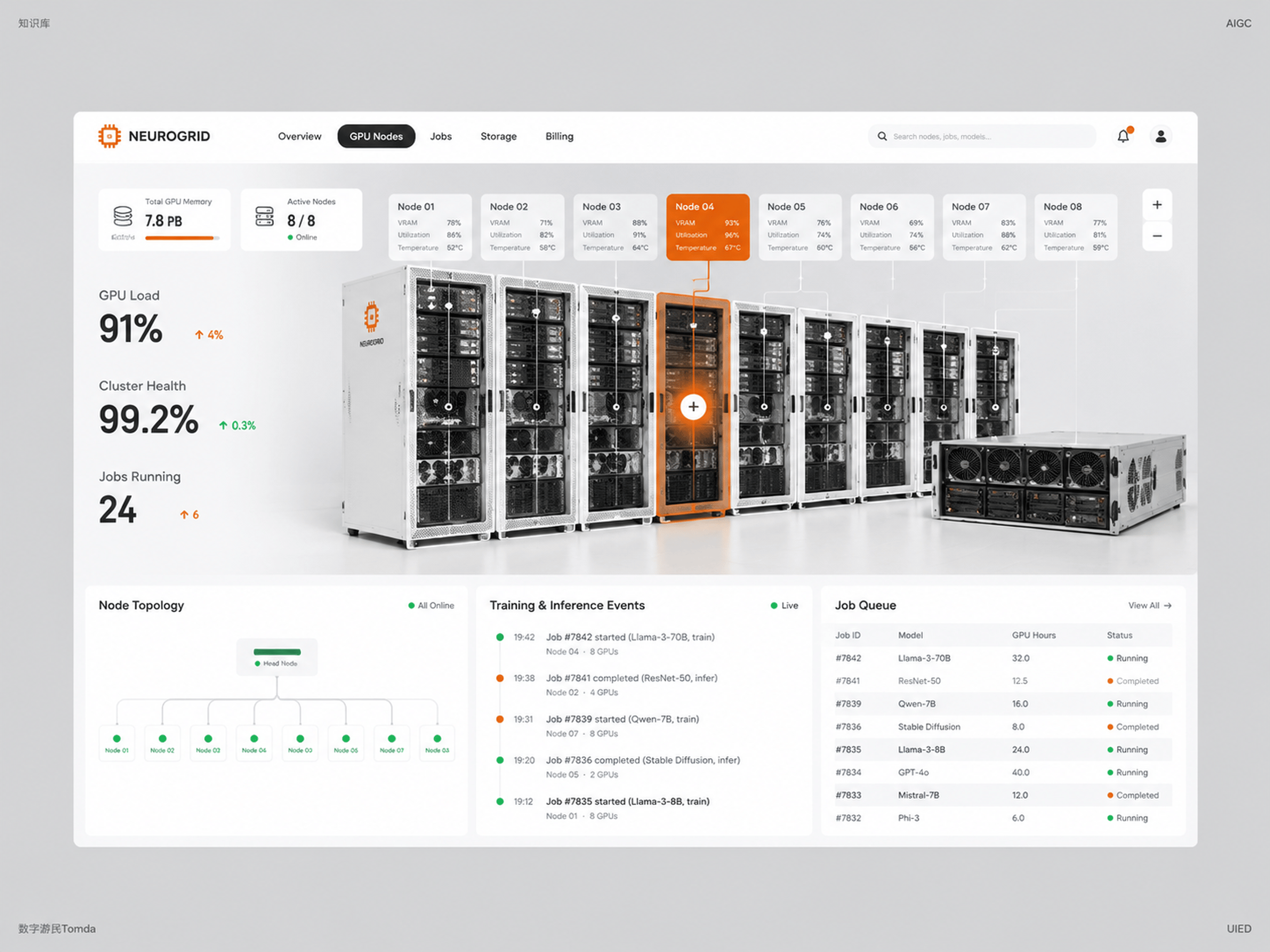1270x952 pixels.
Task: Switch to the Overview tab
Action: click(299, 136)
